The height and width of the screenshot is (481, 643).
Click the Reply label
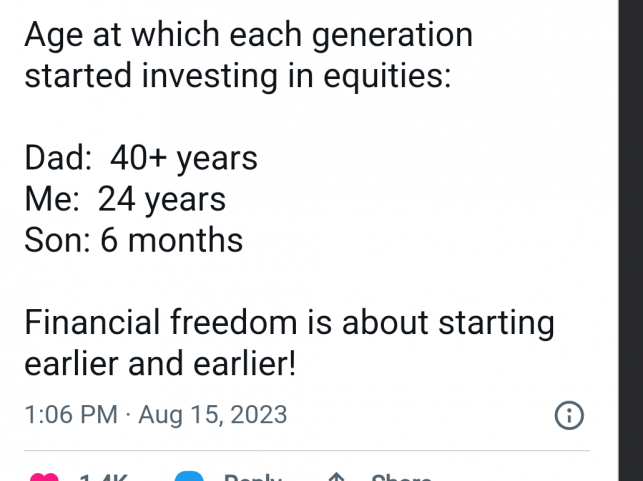click(x=252, y=477)
